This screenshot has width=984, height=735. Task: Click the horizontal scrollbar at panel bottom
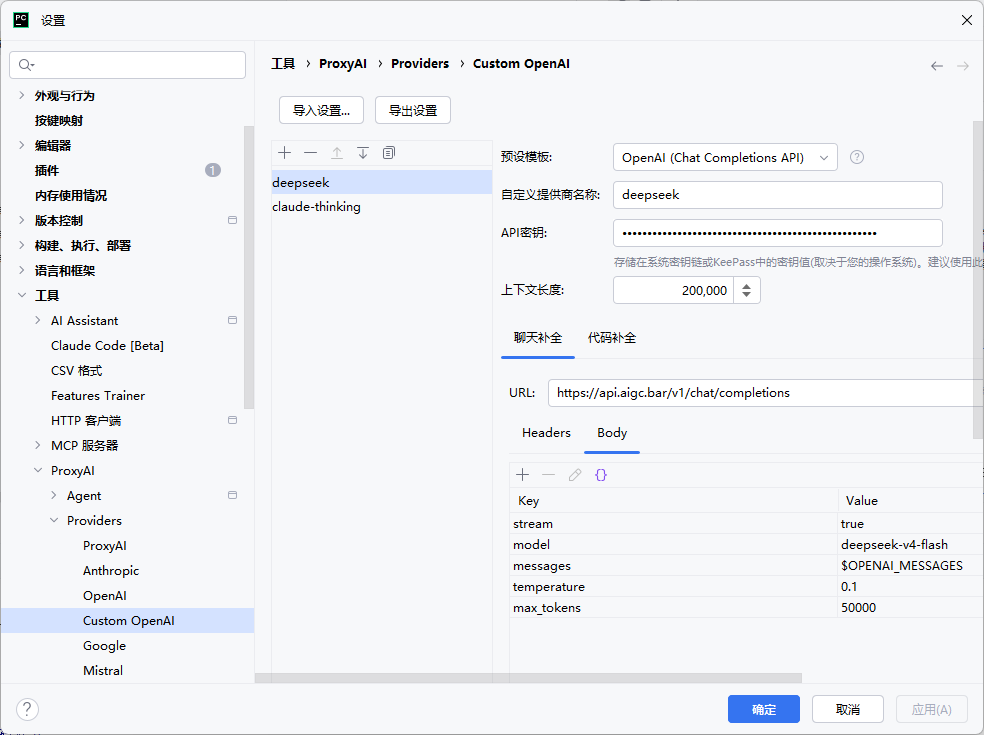[x=528, y=678]
